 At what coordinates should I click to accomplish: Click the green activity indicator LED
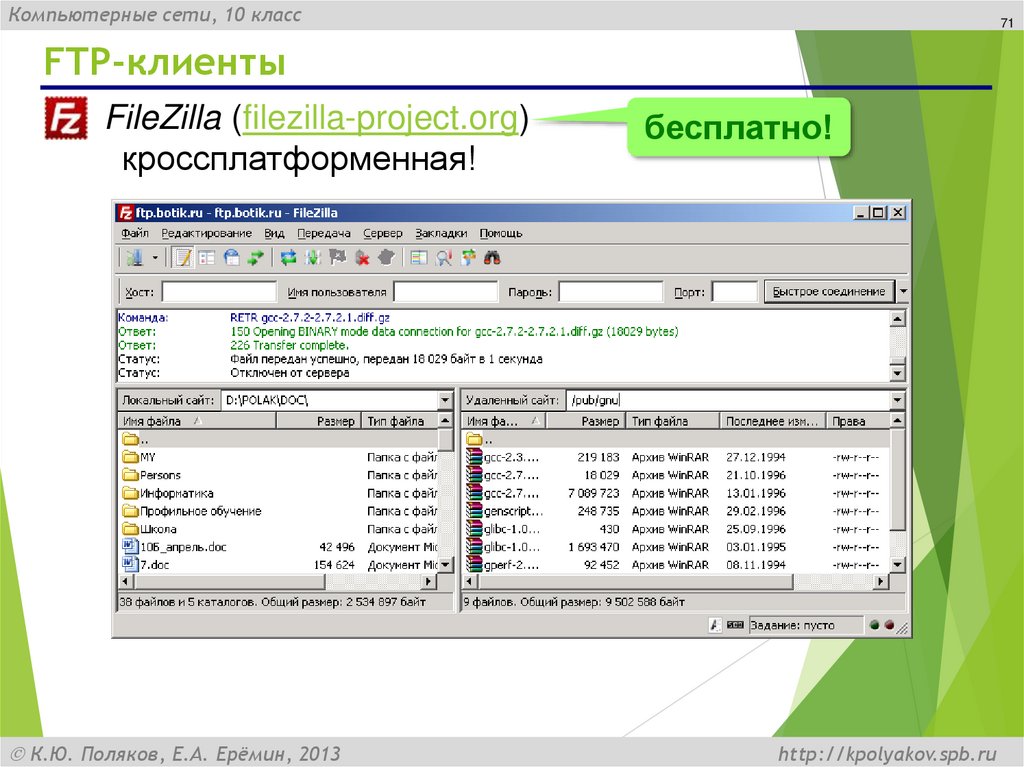click(874, 625)
